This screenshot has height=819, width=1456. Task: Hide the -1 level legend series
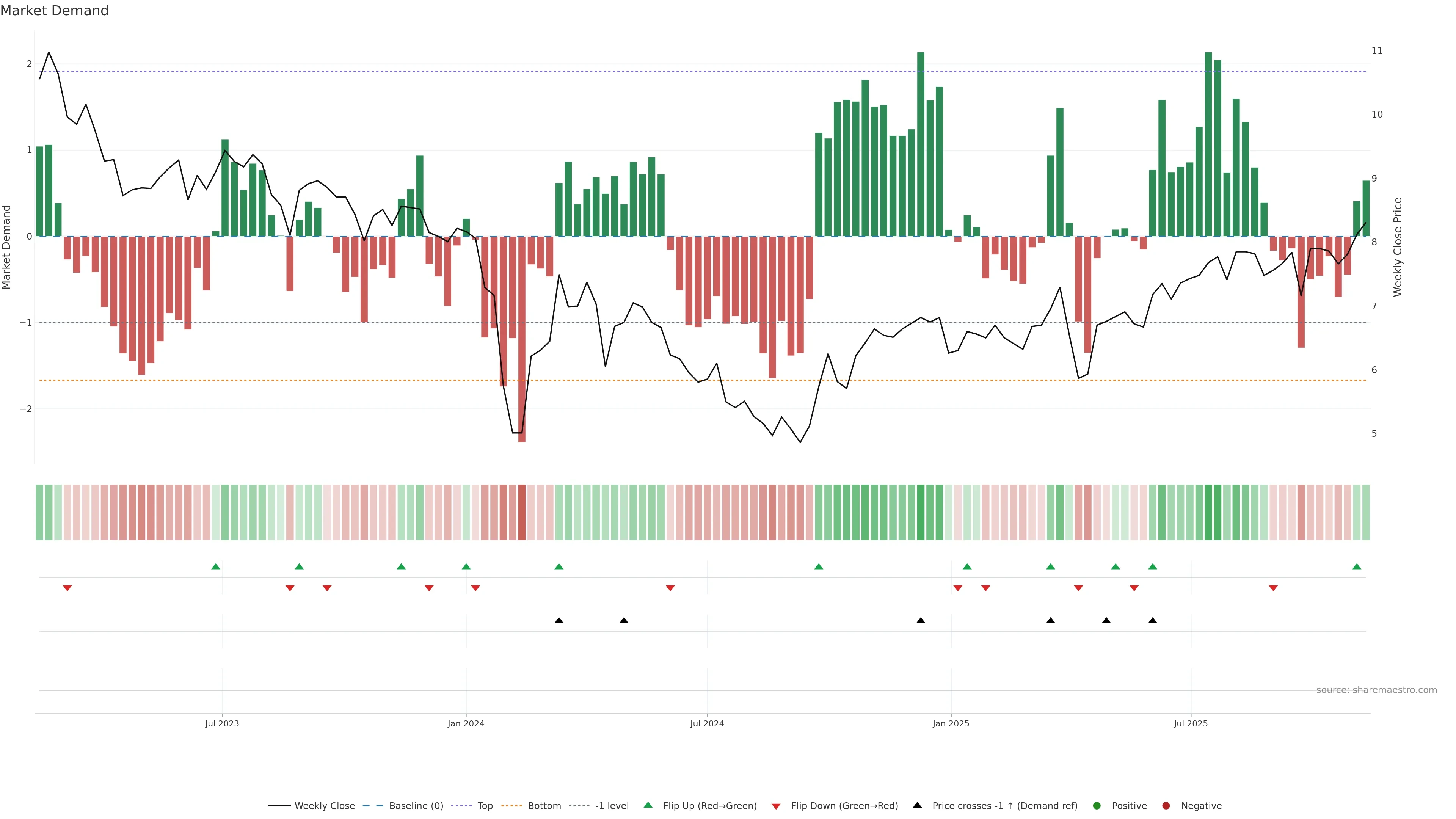tap(612, 805)
